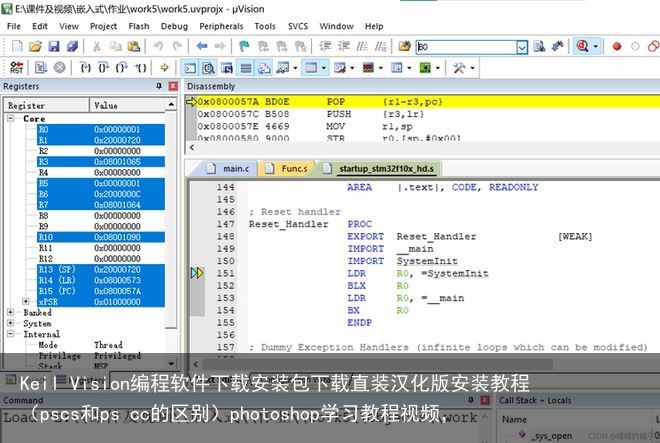Toggle the Command Window icon
Screen dimensions: 660x443
click(190, 68)
